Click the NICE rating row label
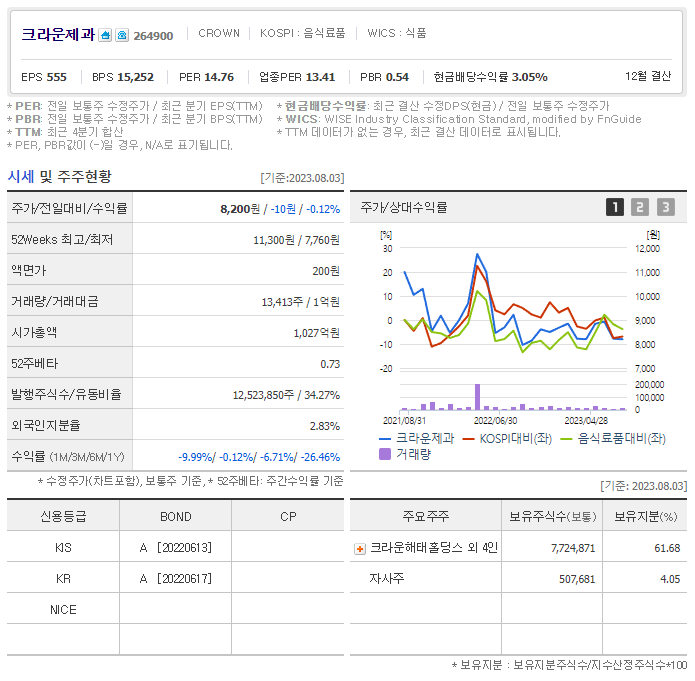The image size is (695, 681). coord(63,610)
